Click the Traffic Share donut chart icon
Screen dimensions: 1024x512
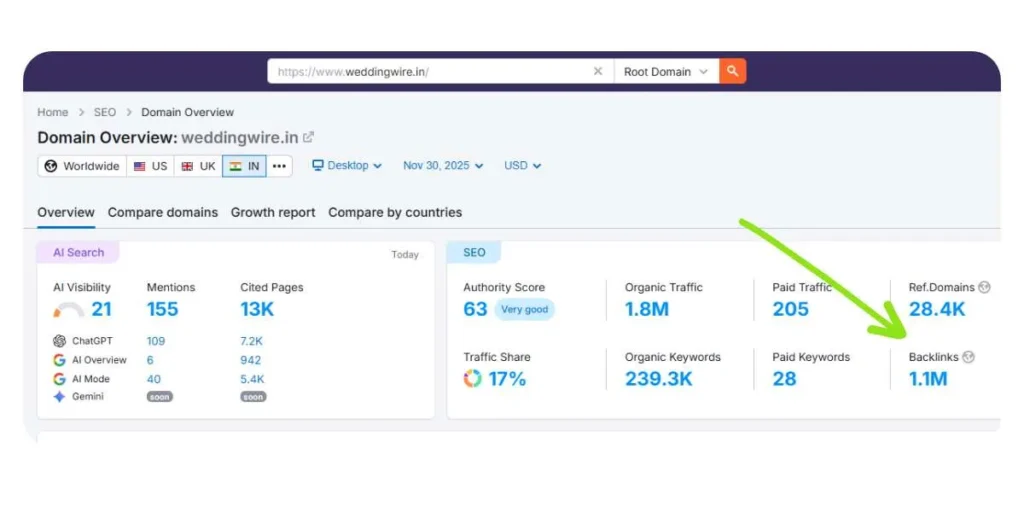pyautogui.click(x=472, y=379)
